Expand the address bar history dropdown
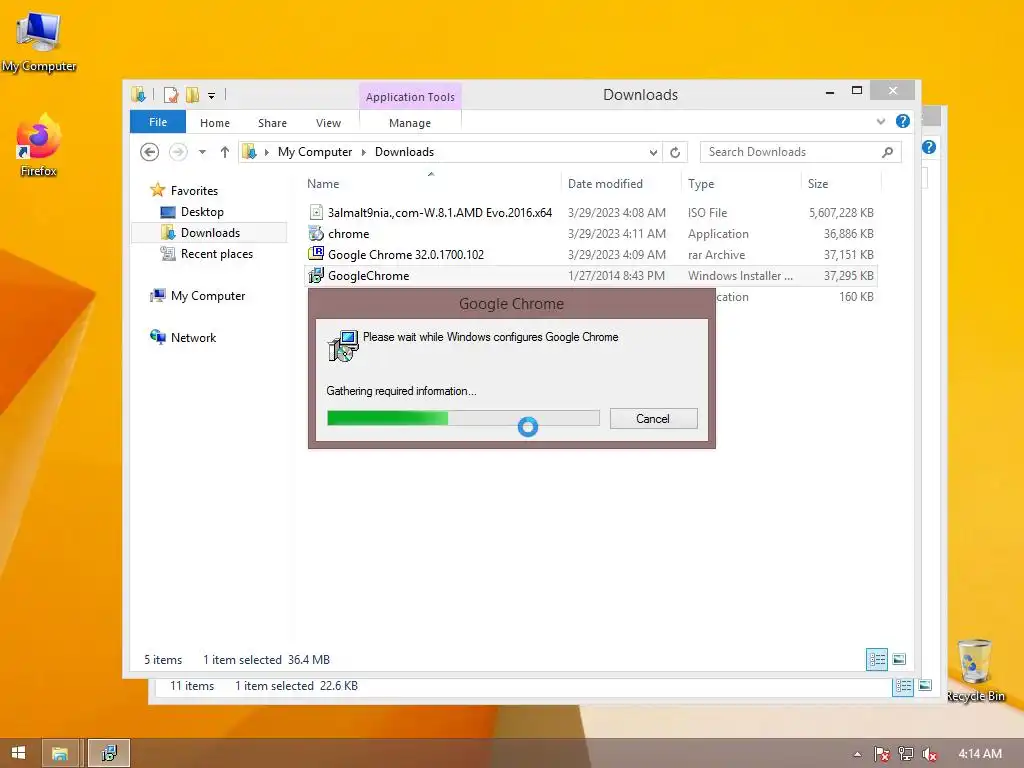This screenshot has height=768, width=1024. point(653,152)
